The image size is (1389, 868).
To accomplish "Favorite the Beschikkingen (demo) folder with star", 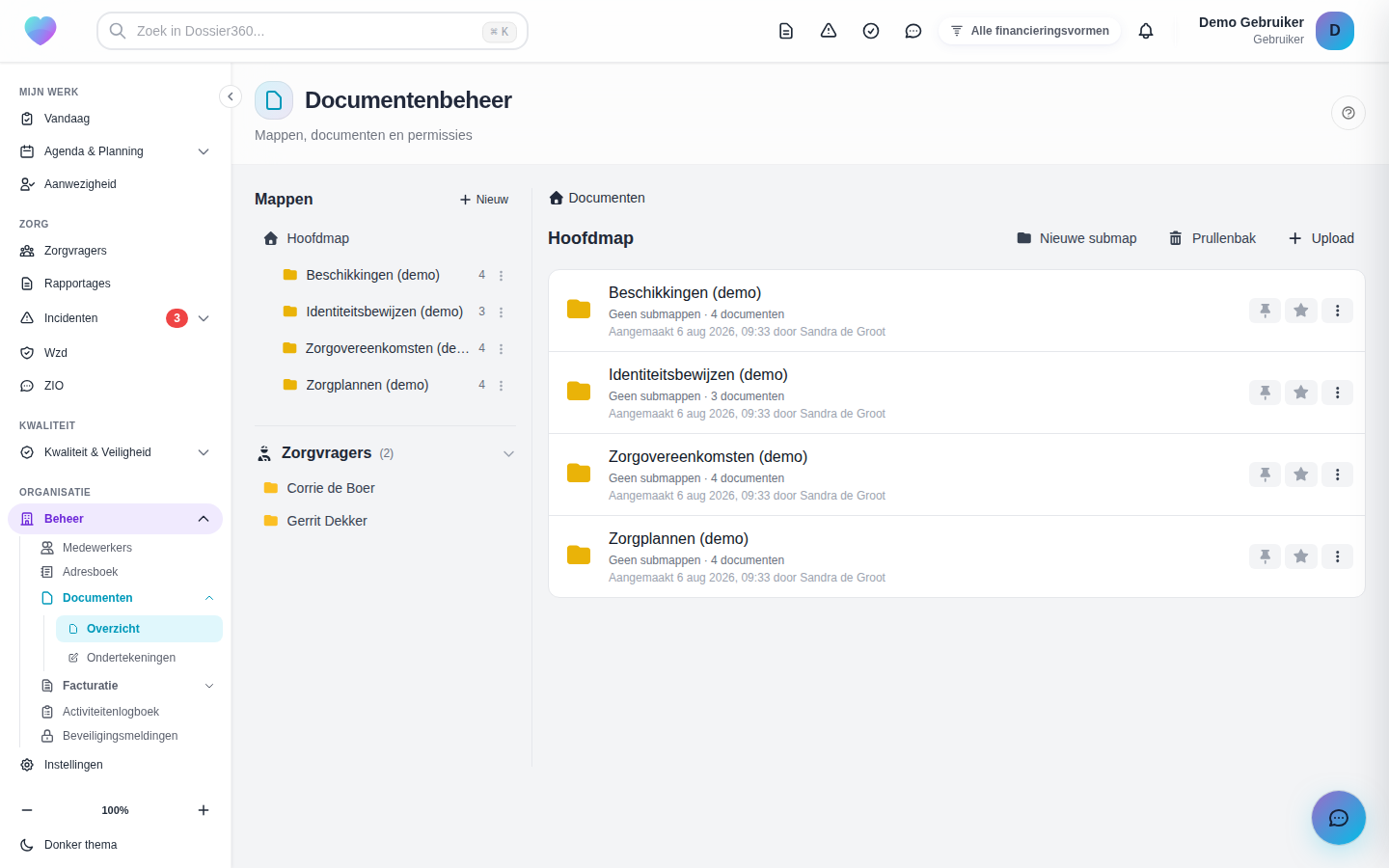I will (x=1301, y=311).
